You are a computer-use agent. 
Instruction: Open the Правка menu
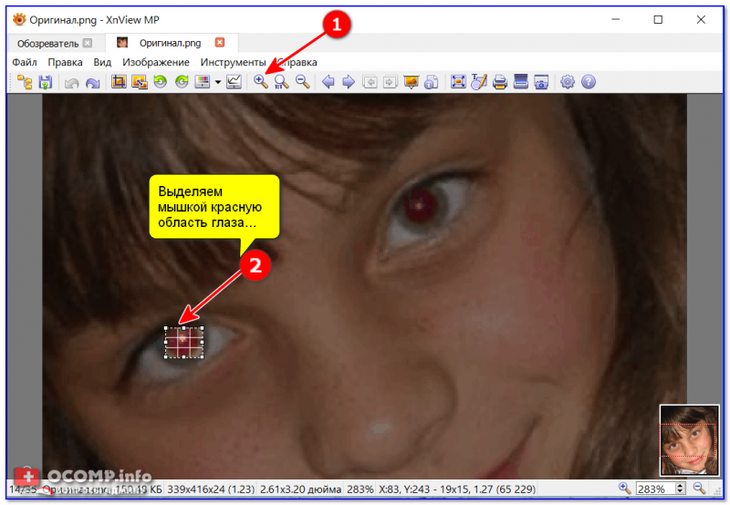pyautogui.click(x=65, y=62)
